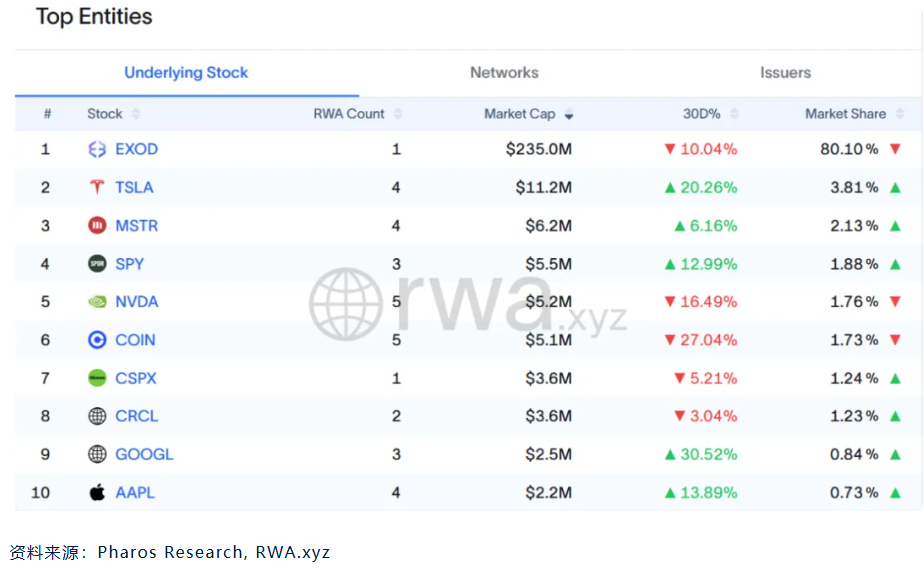Click the Tesla logo icon
924x579 pixels.
(97, 188)
